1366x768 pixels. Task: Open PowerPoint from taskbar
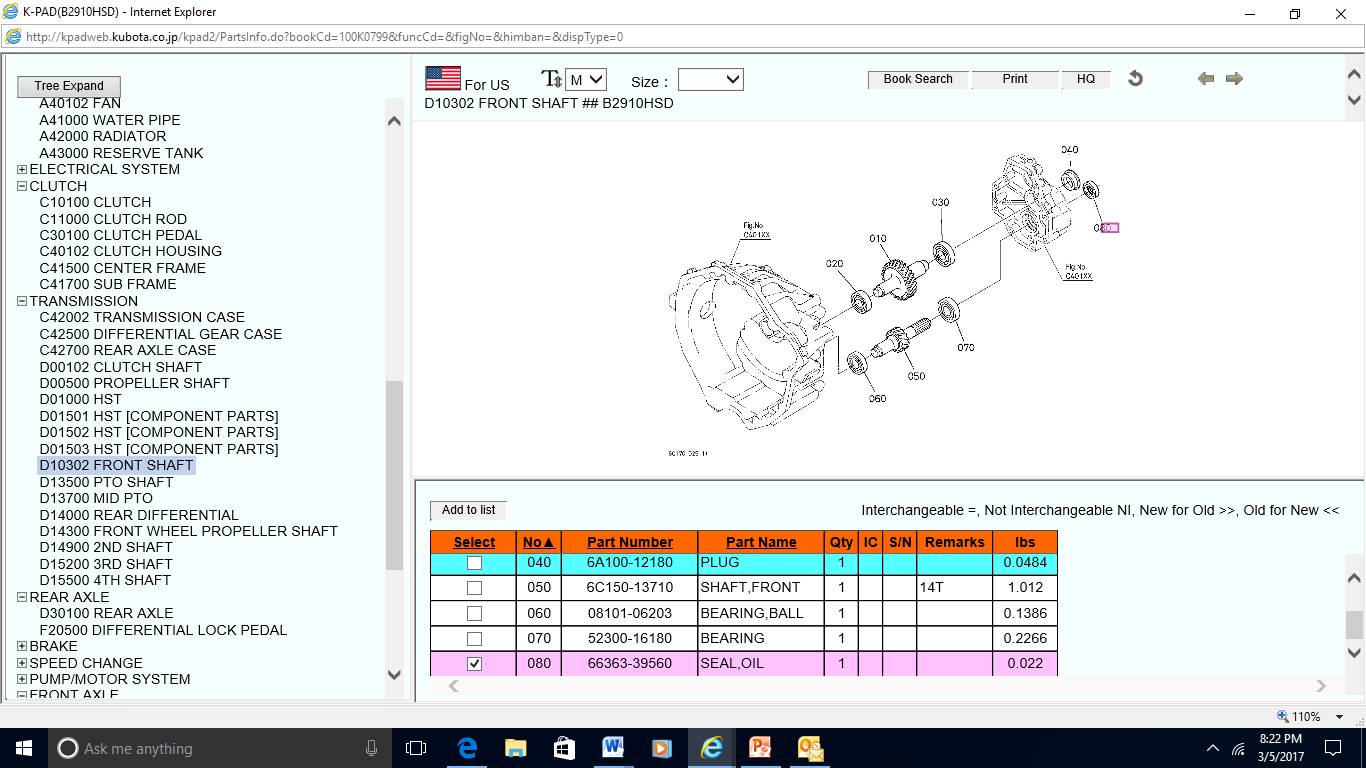pyautogui.click(x=760, y=748)
